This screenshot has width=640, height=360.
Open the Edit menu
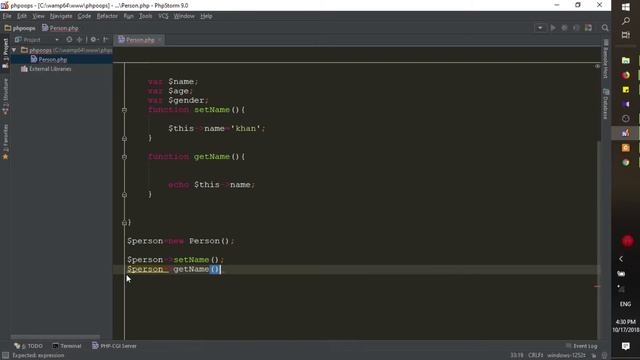pos(22,16)
